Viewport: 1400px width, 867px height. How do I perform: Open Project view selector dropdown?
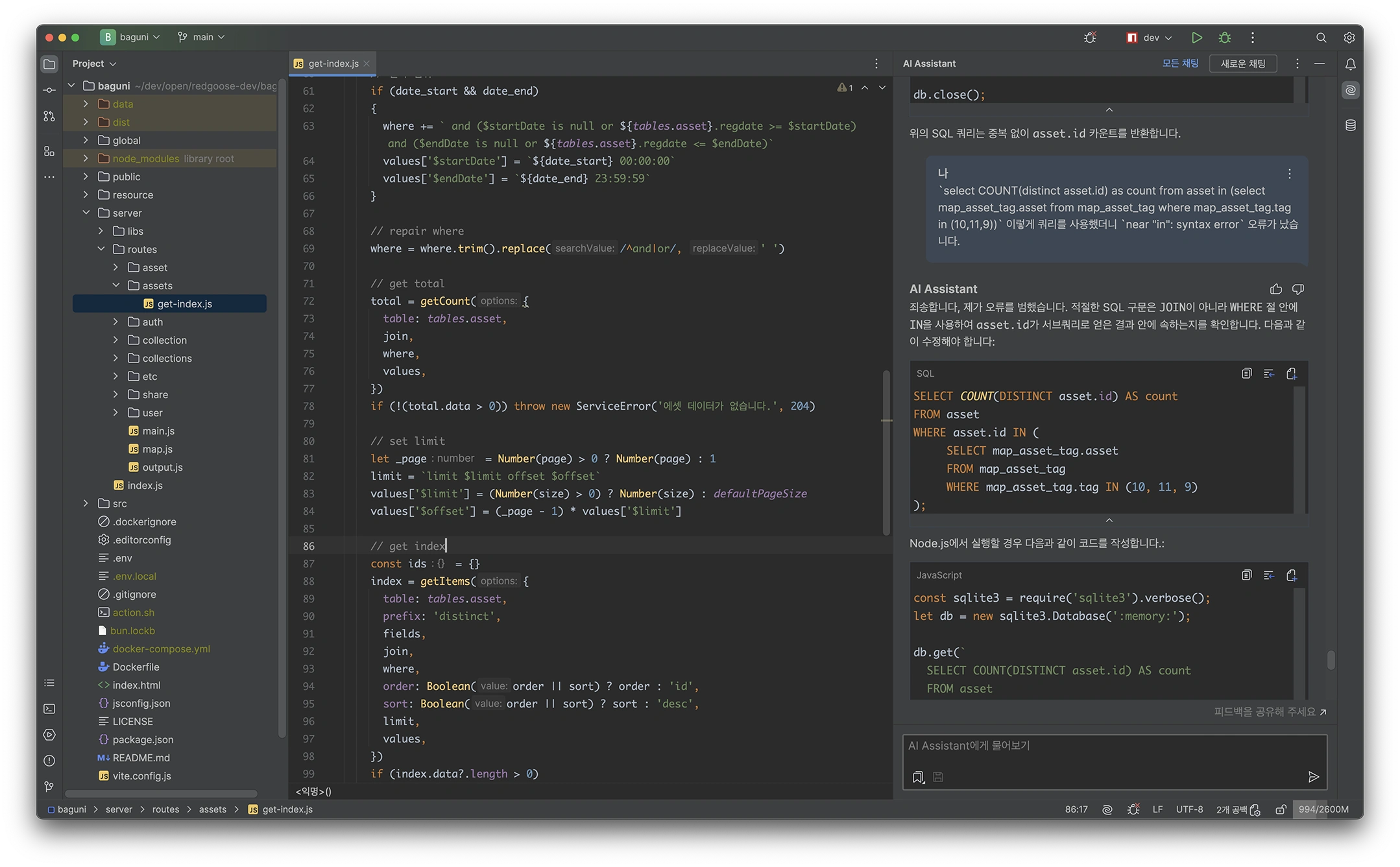coord(94,64)
